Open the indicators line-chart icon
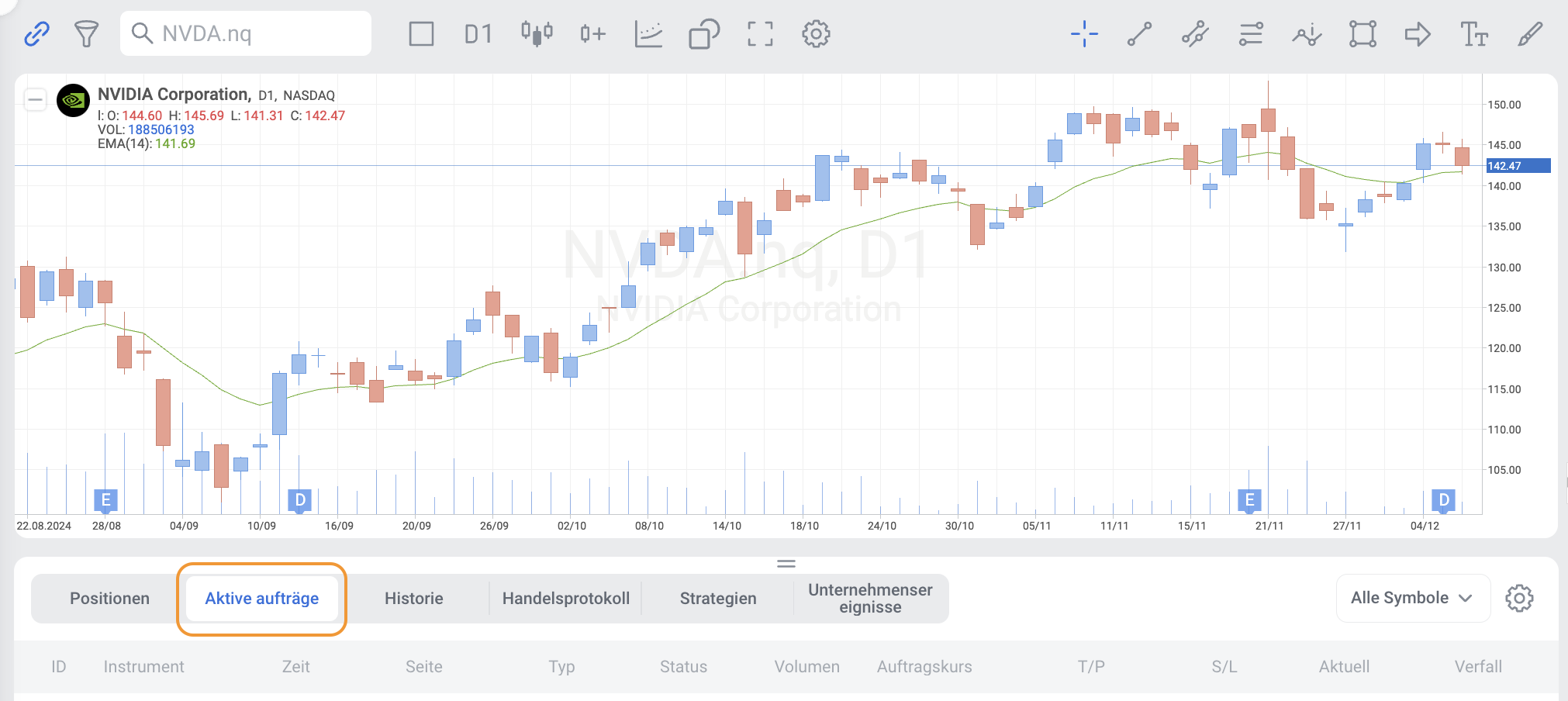Image resolution: width=1568 pixels, height=701 pixels. pos(648,34)
